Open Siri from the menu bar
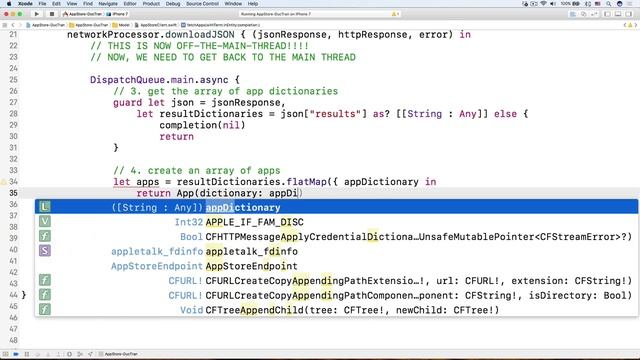640x360 pixels. point(619,4)
